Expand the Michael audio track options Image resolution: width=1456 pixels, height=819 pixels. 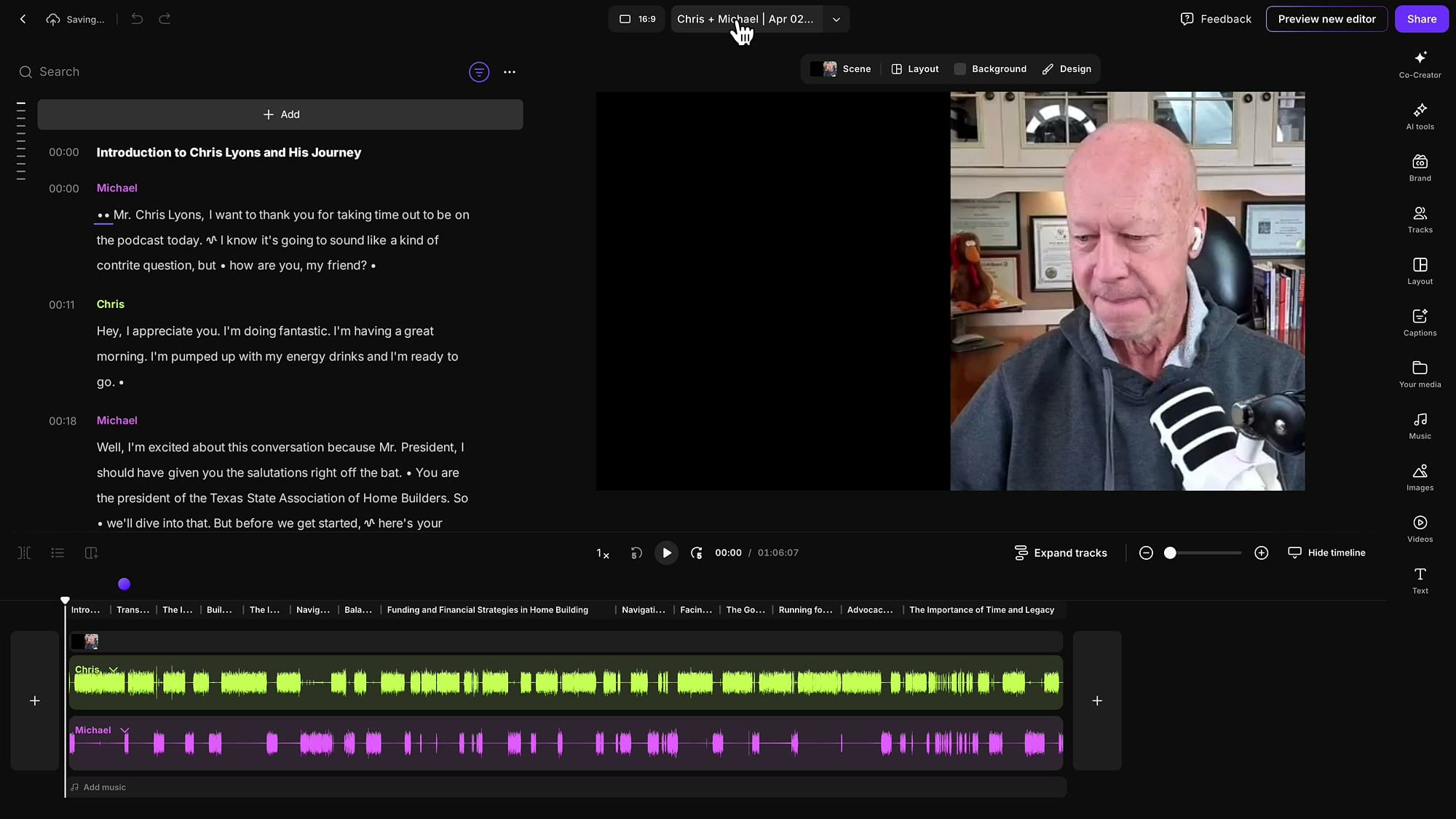pos(124,729)
